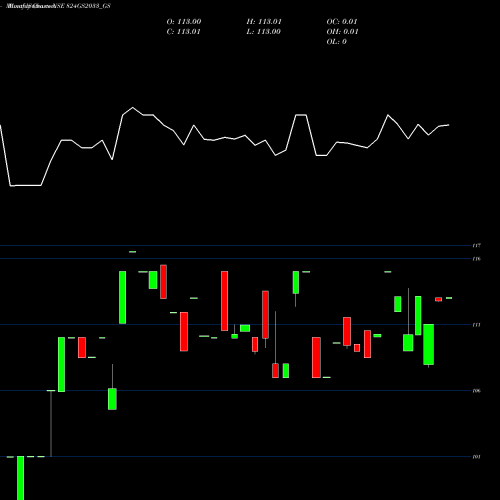Viewport: 500px width, 500px height.
Task: Click the 111 price axis label
Action: 477,325
